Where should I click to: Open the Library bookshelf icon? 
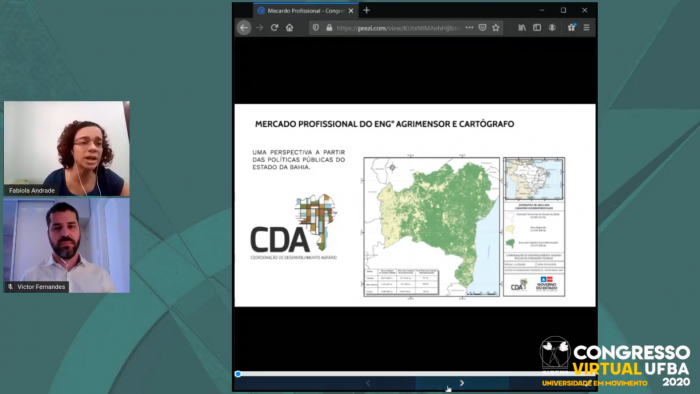point(522,28)
